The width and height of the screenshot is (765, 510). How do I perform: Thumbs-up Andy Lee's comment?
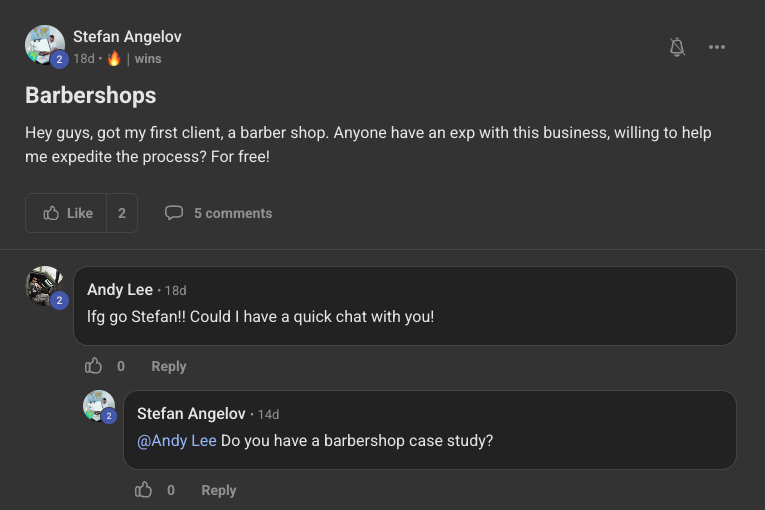pos(94,366)
